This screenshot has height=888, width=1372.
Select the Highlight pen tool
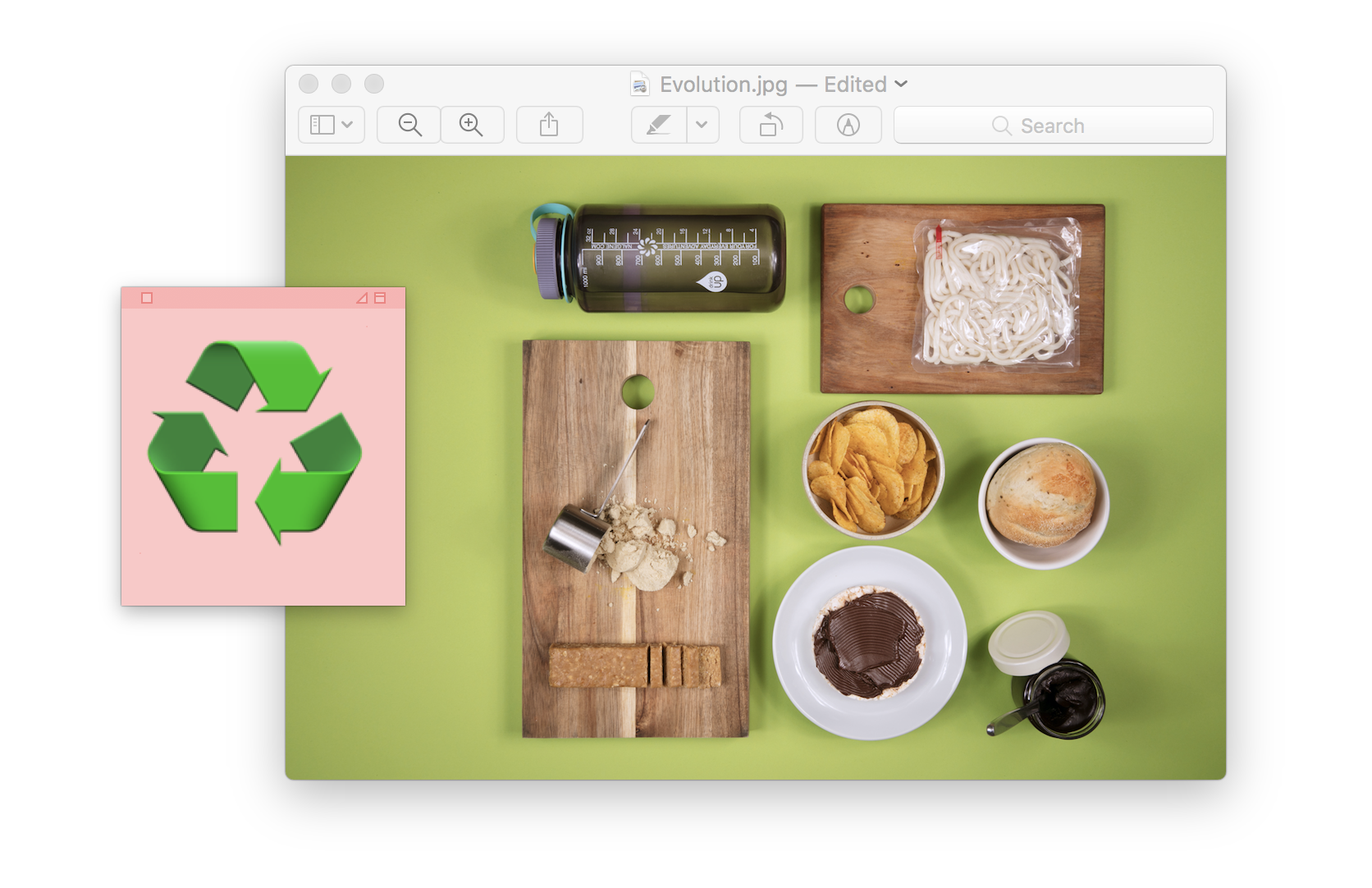pos(659,125)
